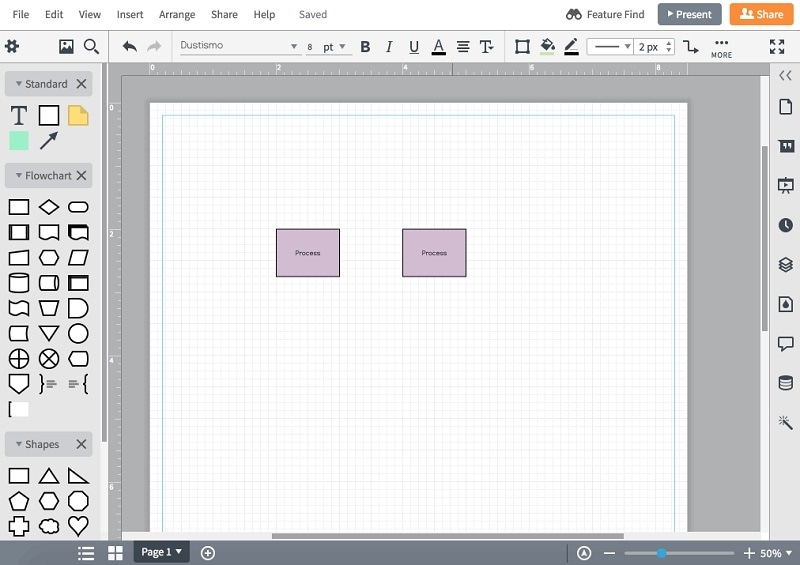Select the yellow note shape
This screenshot has width=800, height=565.
tap(78, 115)
